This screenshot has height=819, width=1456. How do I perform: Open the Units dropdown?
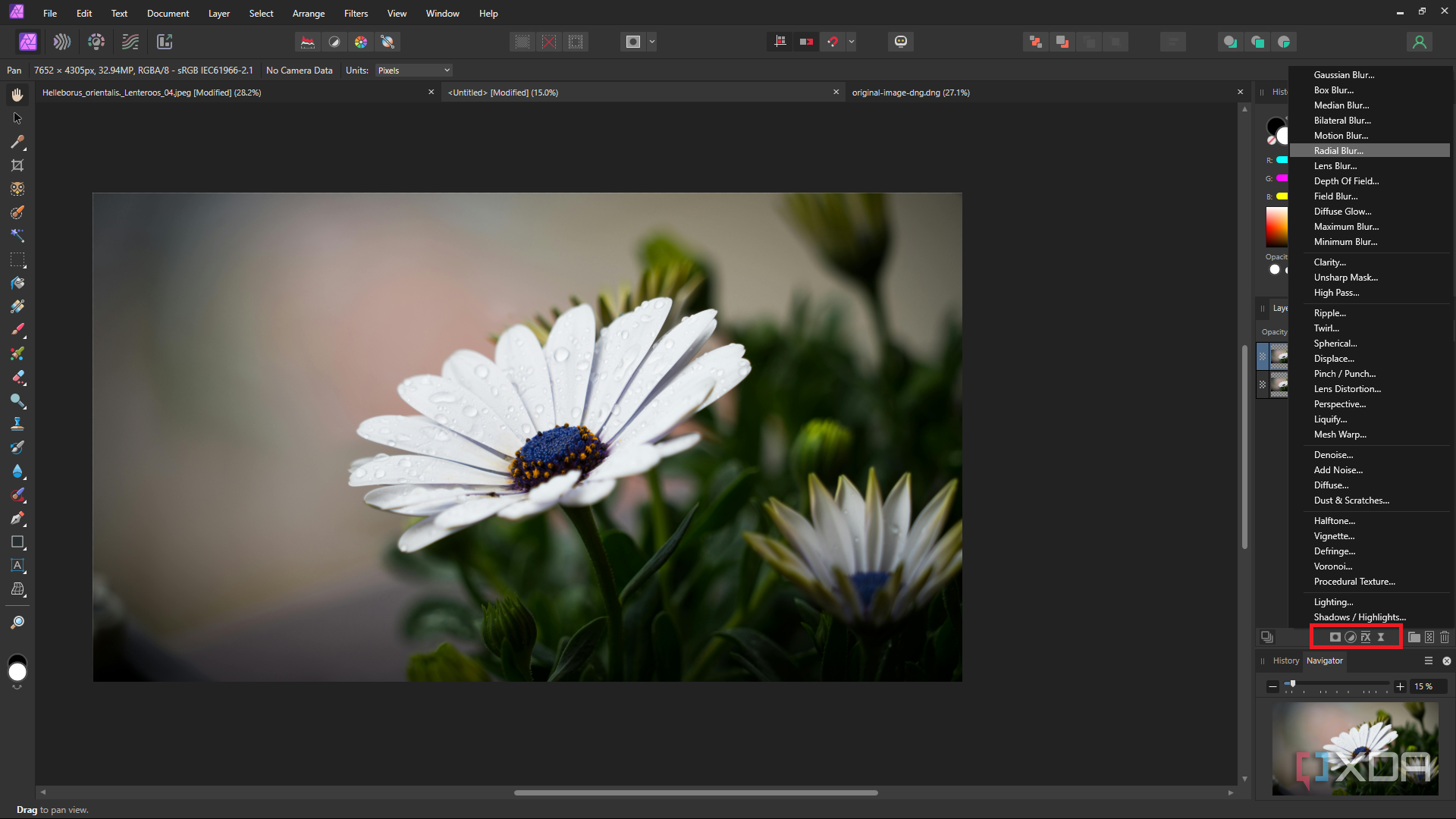pos(414,71)
